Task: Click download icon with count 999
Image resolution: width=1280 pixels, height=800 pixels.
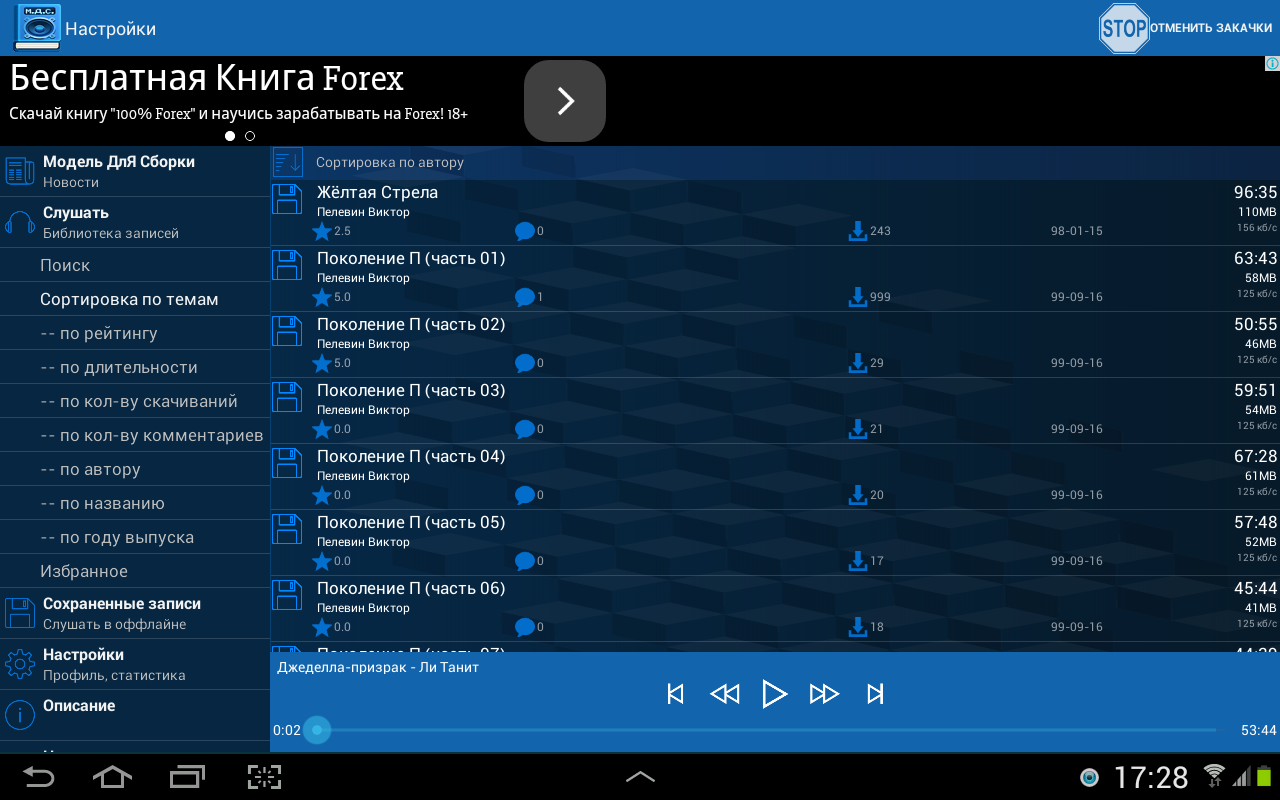Action: pyautogui.click(x=857, y=297)
